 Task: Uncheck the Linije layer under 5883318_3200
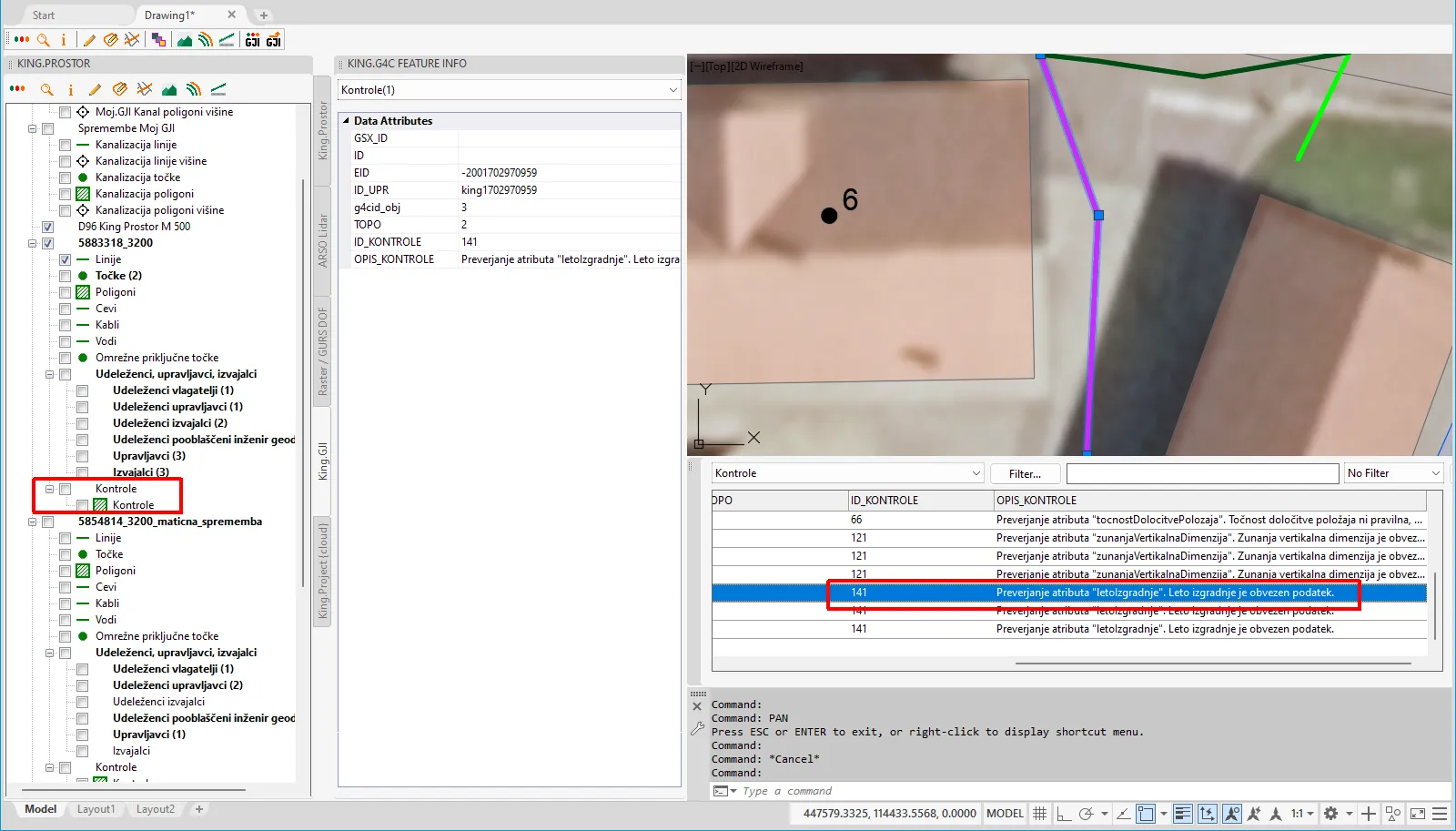tap(66, 259)
